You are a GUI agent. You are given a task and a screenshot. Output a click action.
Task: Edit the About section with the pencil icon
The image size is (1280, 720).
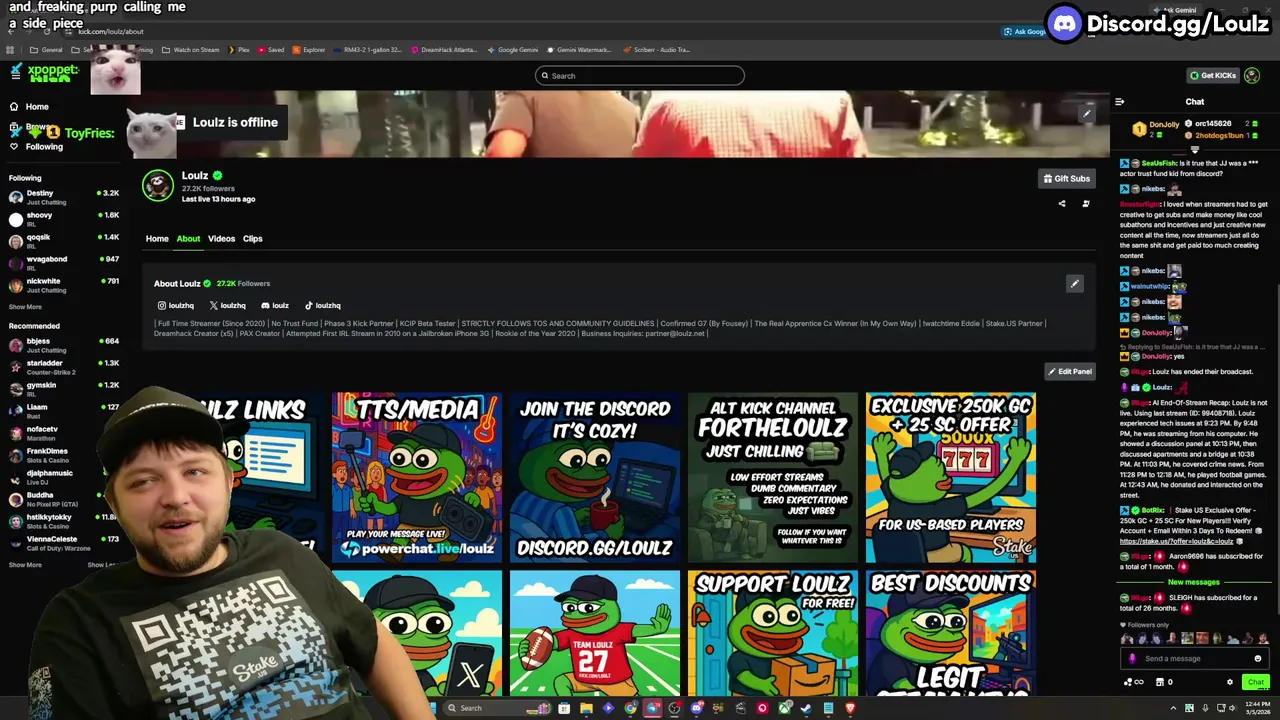click(x=1074, y=284)
